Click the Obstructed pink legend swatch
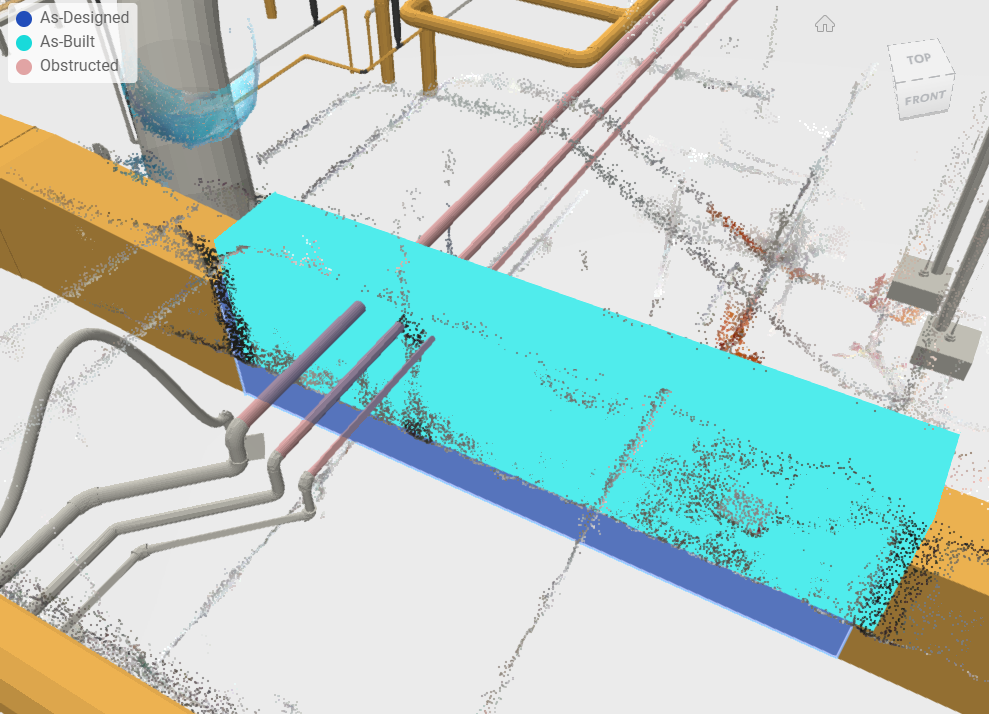This screenshot has height=714, width=989. (x=24, y=66)
